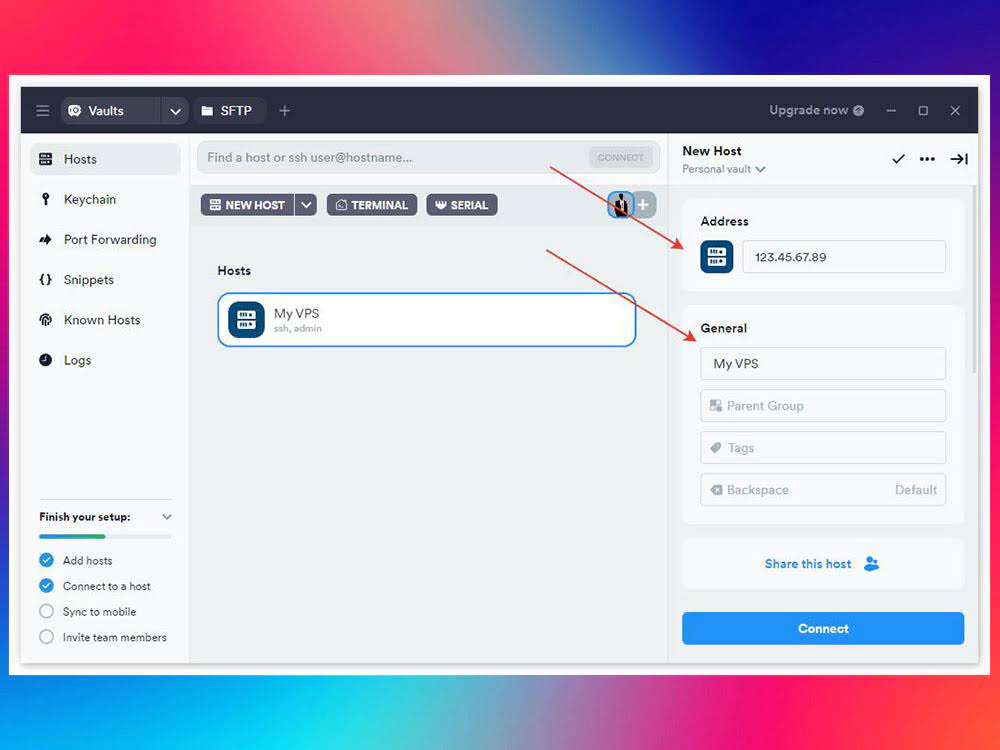
Task: Click the Hosts server icon in sidebar
Action: [x=45, y=159]
